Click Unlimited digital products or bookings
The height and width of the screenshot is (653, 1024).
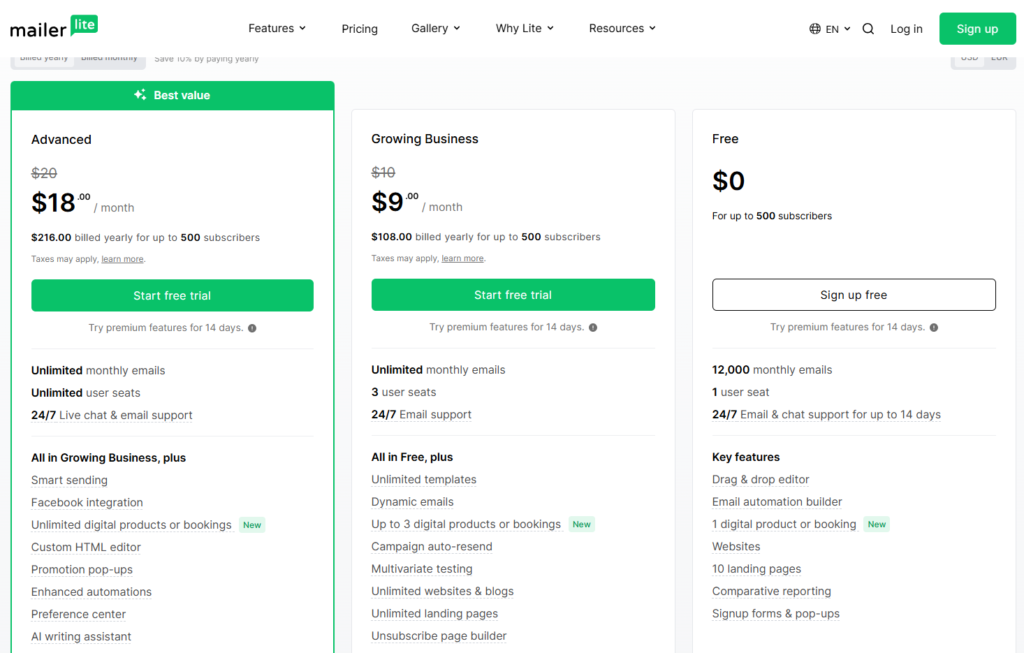coord(131,524)
